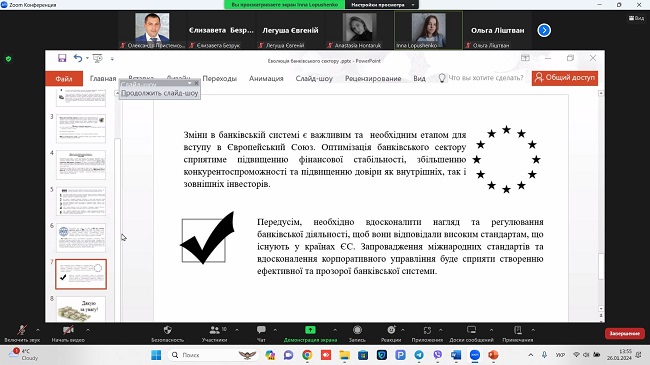Switch to the Переходы ribbon tab
This screenshot has height=365, width=650.
(x=219, y=78)
